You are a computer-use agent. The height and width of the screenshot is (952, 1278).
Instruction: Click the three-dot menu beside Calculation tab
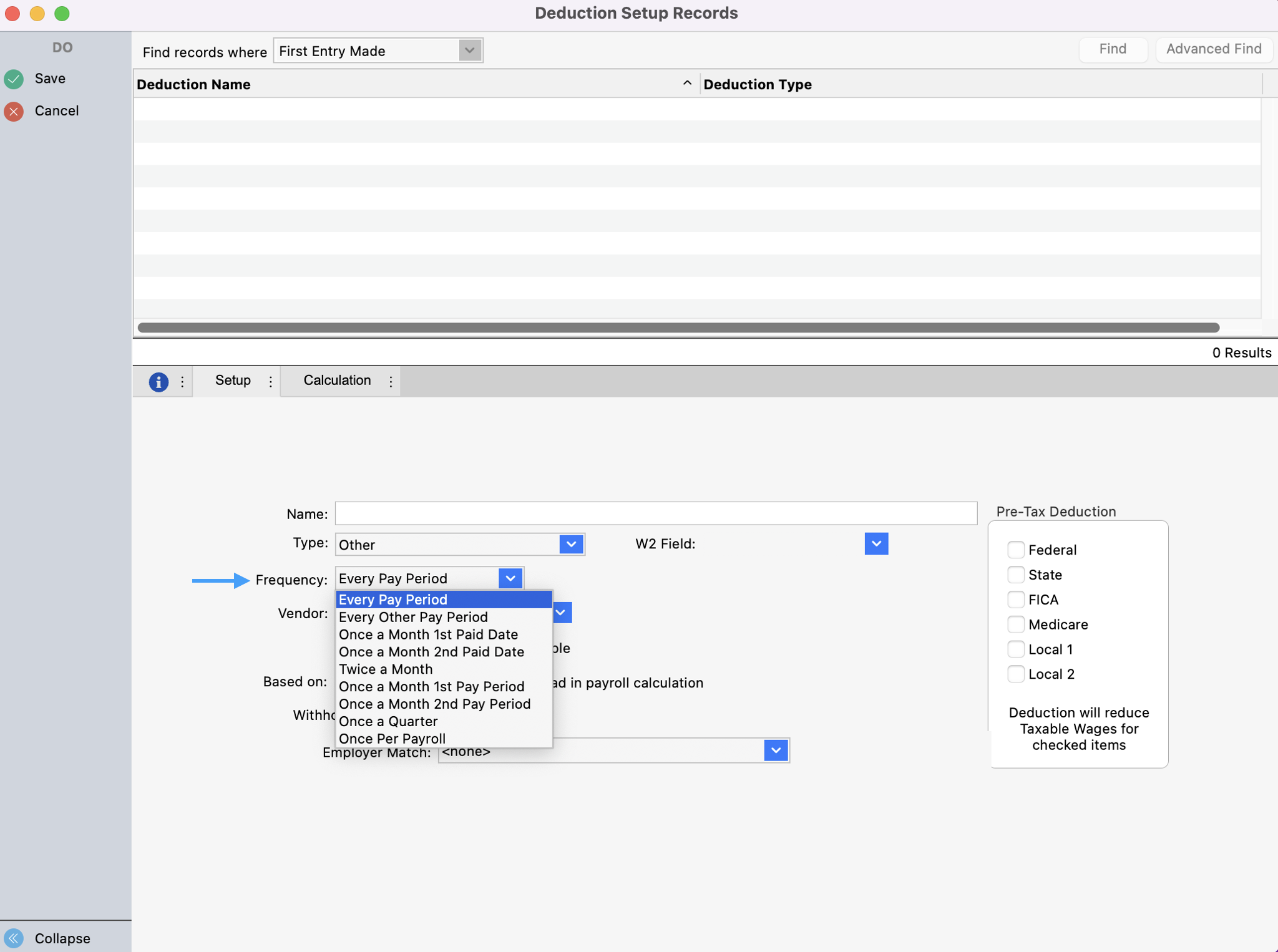point(391,382)
